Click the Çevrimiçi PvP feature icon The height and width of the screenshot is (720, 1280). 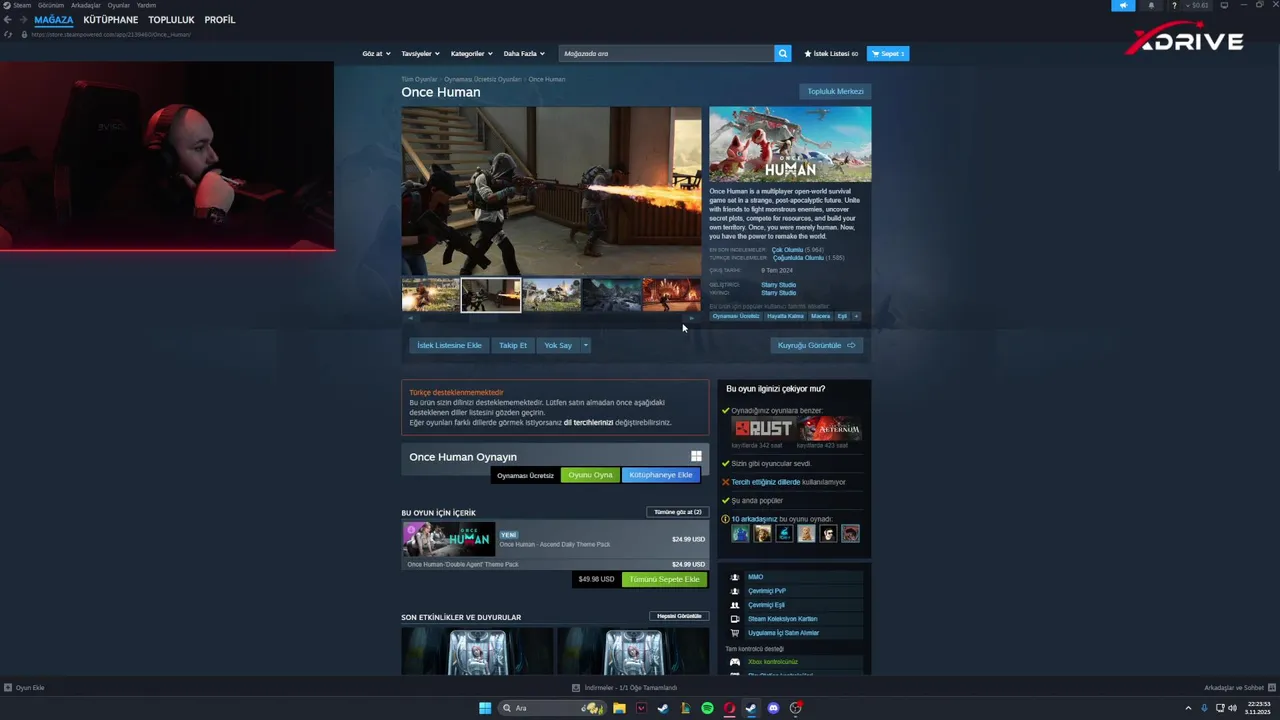click(735, 591)
